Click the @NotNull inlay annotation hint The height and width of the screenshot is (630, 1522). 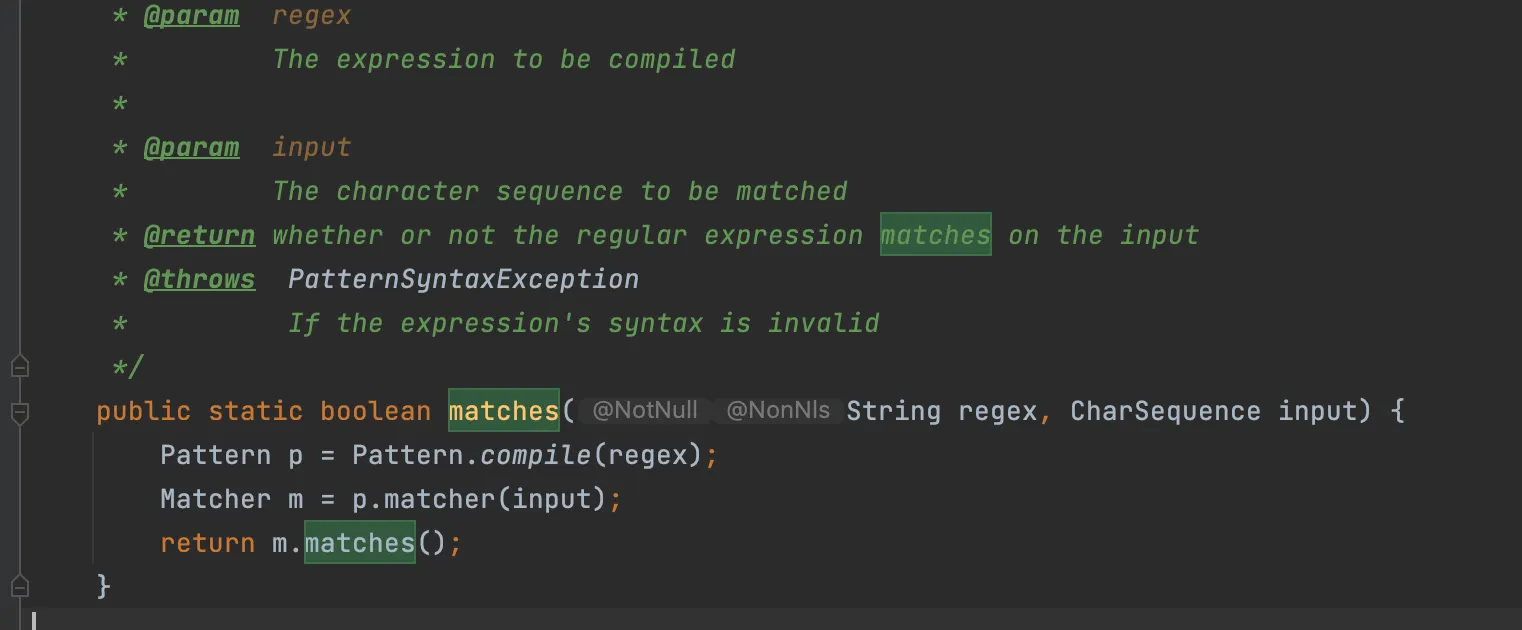pyautogui.click(x=645, y=411)
